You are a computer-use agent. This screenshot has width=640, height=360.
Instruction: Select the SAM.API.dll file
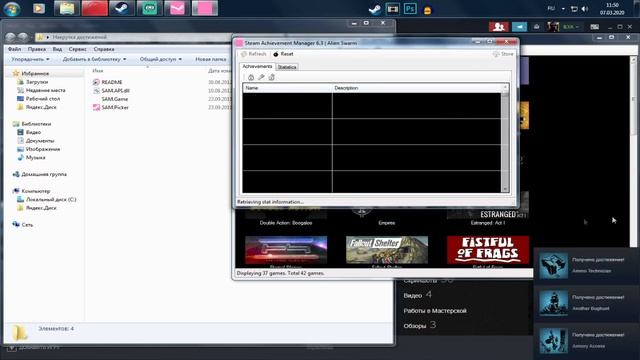[x=111, y=91]
